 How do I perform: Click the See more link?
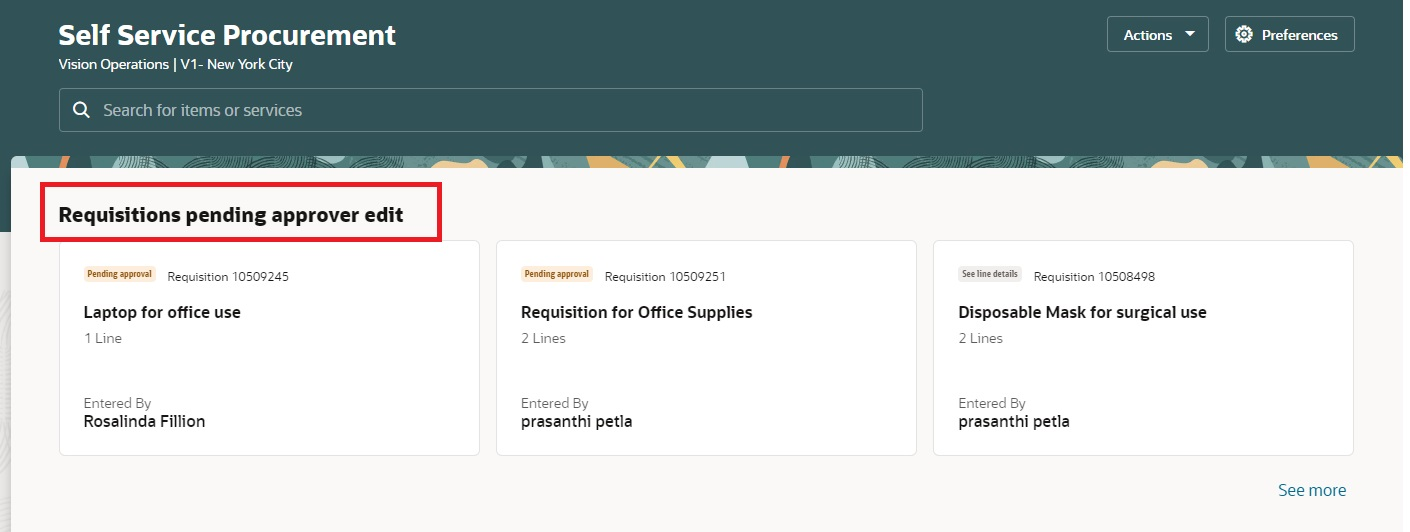point(1312,490)
